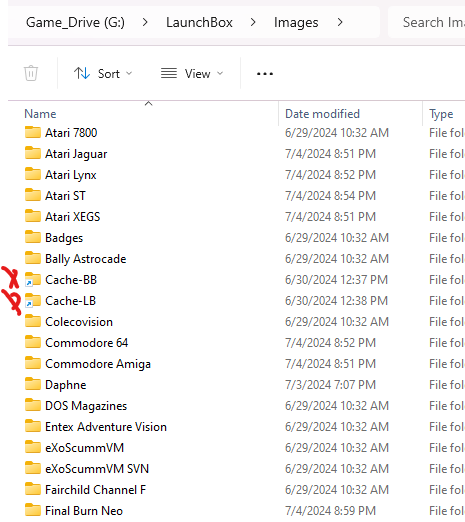Expand the chevron after the Images breadcrumb

340,22
